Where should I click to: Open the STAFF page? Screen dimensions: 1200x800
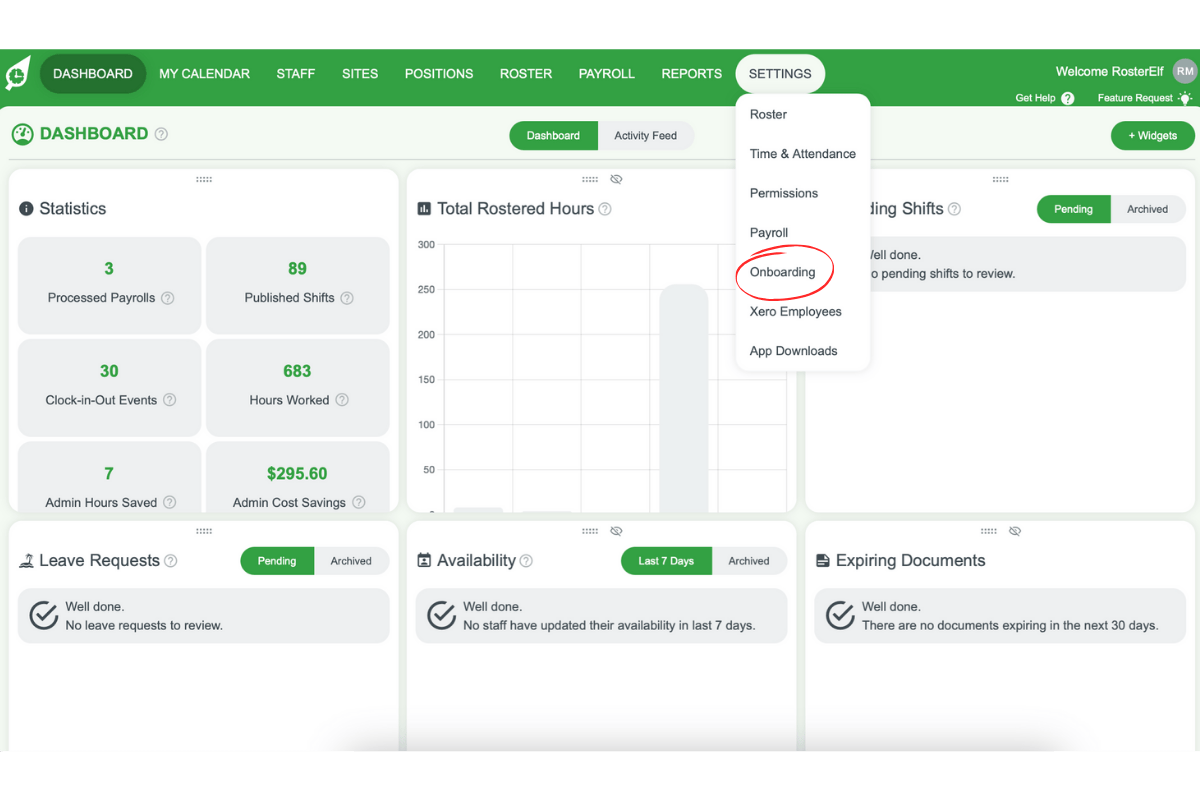tap(296, 74)
